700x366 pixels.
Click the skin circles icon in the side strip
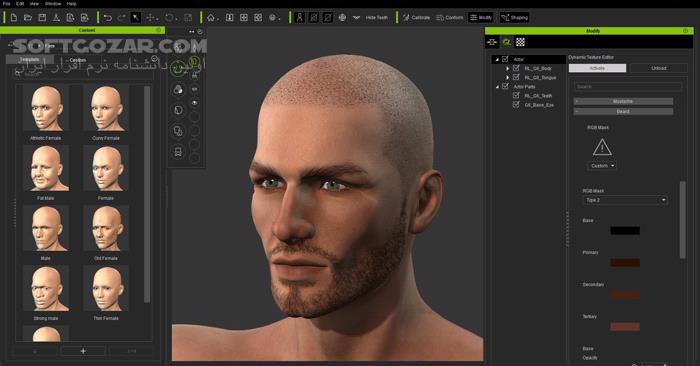(178, 89)
